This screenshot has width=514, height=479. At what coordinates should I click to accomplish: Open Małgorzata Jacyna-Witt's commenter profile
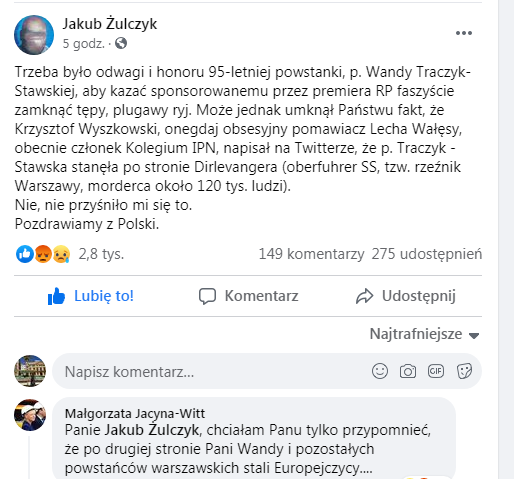pos(135,413)
